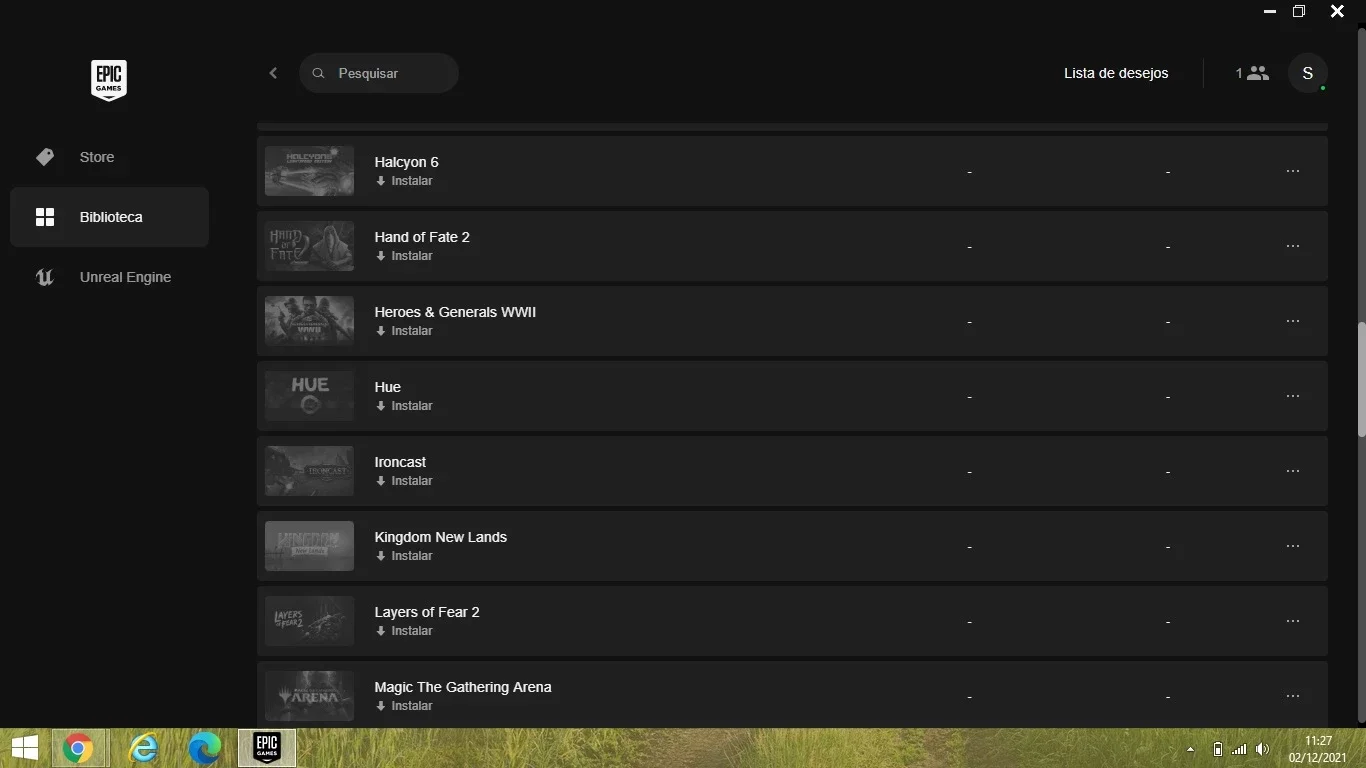Viewport: 1366px width, 768px height.
Task: Show hidden system tray icons
Action: click(x=1190, y=749)
